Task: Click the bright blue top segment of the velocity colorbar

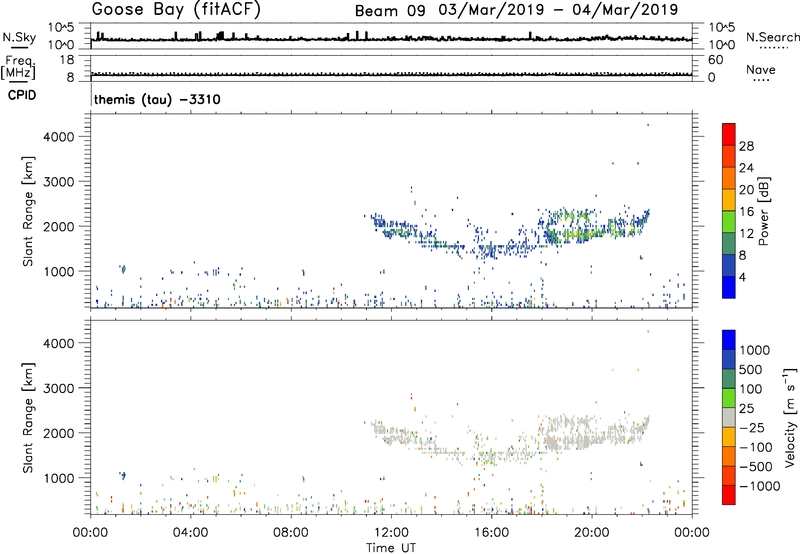Action: pyautogui.click(x=729, y=340)
